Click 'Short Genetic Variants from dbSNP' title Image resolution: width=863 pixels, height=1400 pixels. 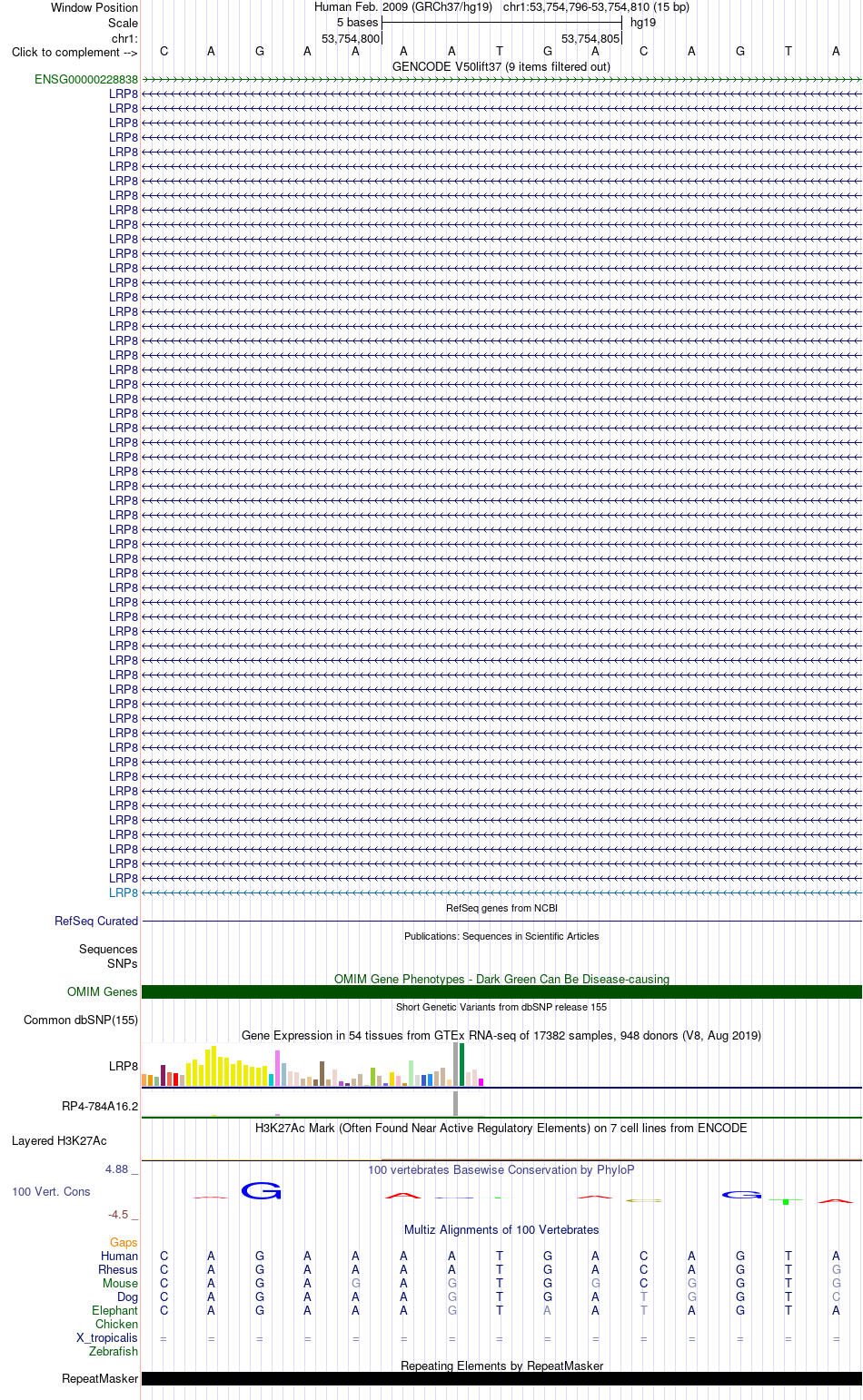pos(501,1007)
